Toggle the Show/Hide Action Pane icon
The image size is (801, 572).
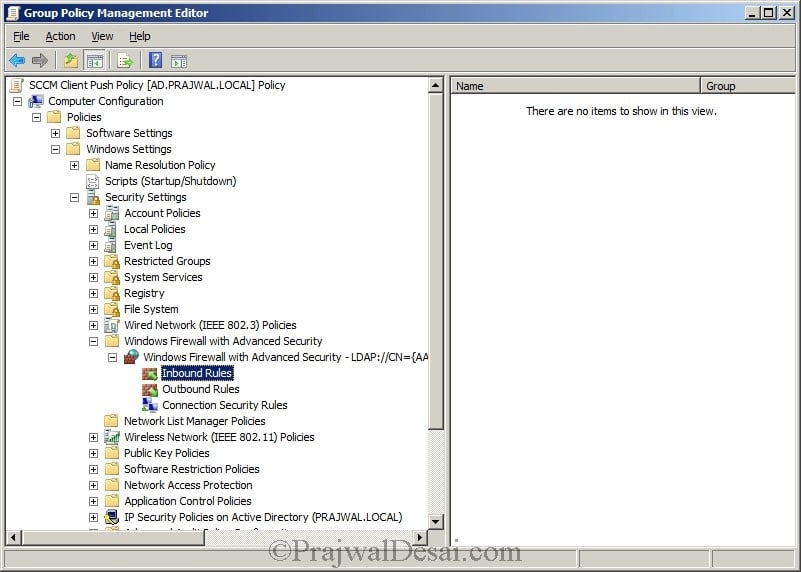point(179,61)
